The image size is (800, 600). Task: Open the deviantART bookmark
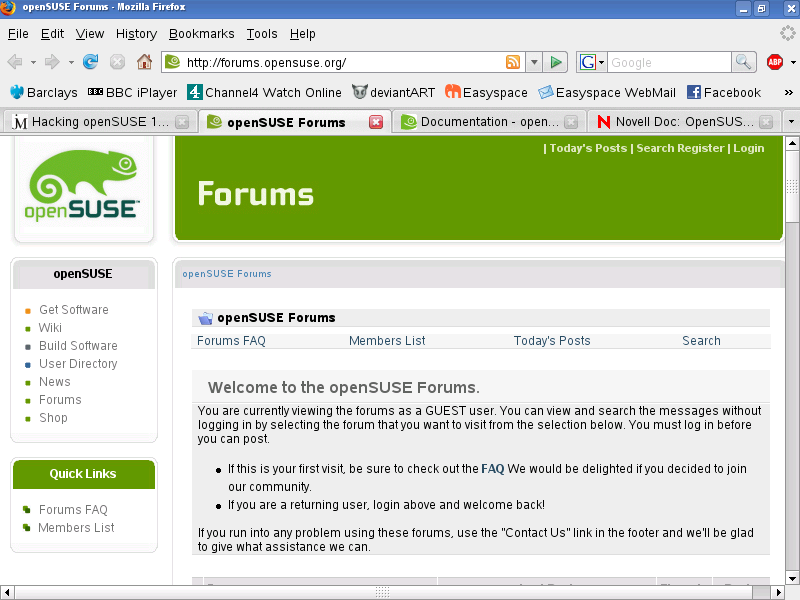click(393, 92)
